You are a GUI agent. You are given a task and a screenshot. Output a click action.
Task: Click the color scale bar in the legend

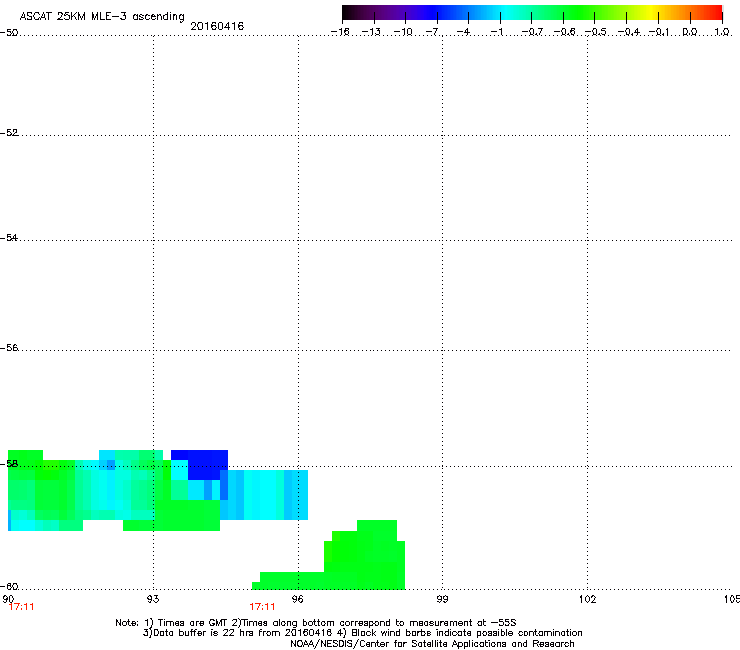pyautogui.click(x=532, y=13)
